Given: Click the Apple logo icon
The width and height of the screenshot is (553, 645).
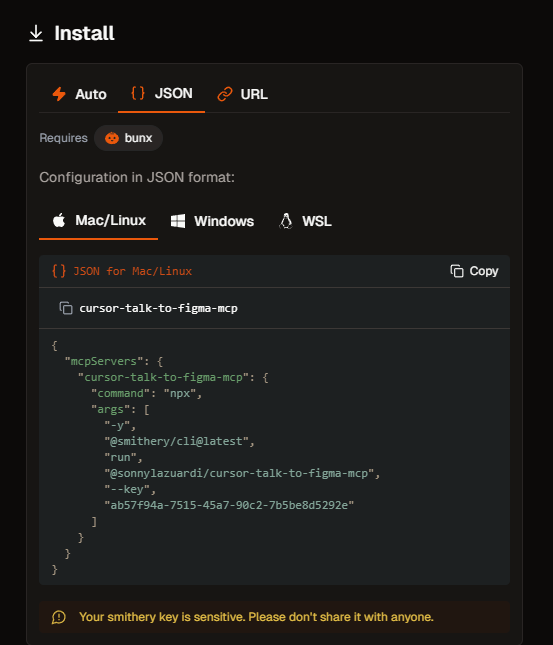Looking at the screenshot, I should 59,220.
